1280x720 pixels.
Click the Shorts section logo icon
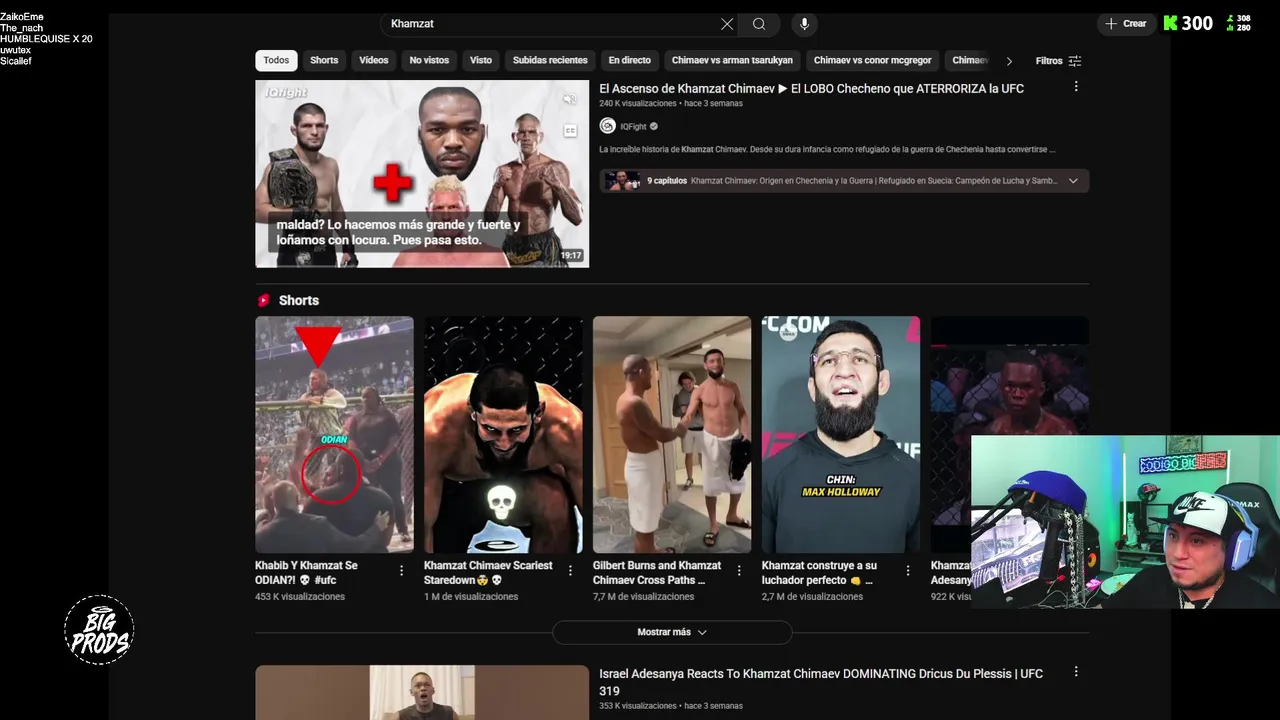264,300
